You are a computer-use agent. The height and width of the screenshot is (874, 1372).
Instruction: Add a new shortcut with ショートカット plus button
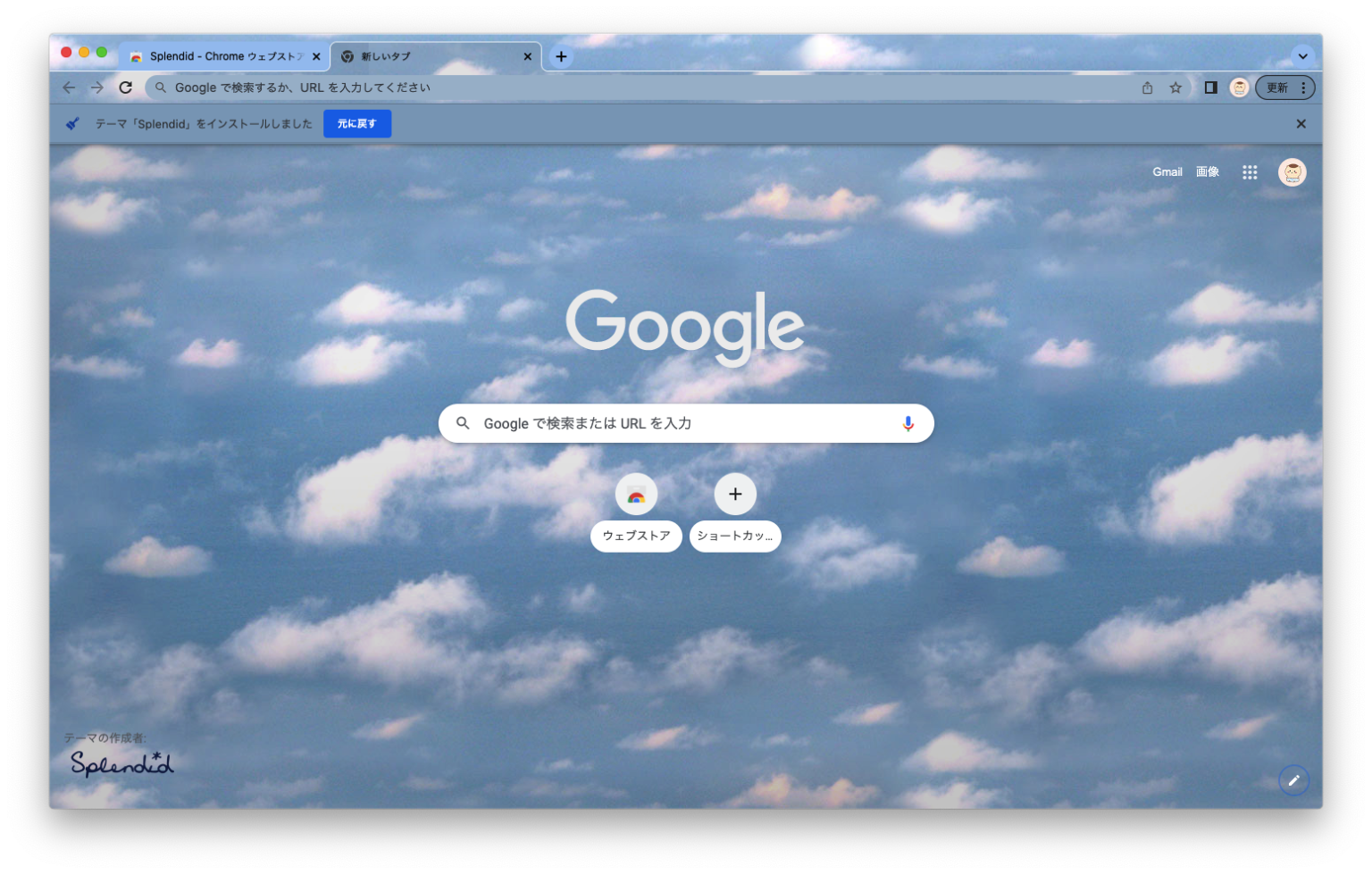pos(734,494)
